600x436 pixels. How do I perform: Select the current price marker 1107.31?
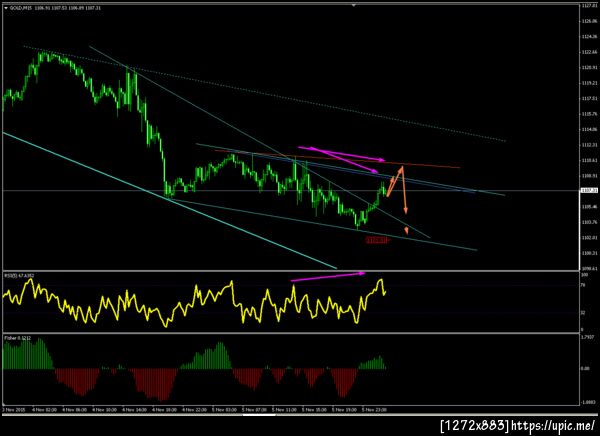[587, 190]
